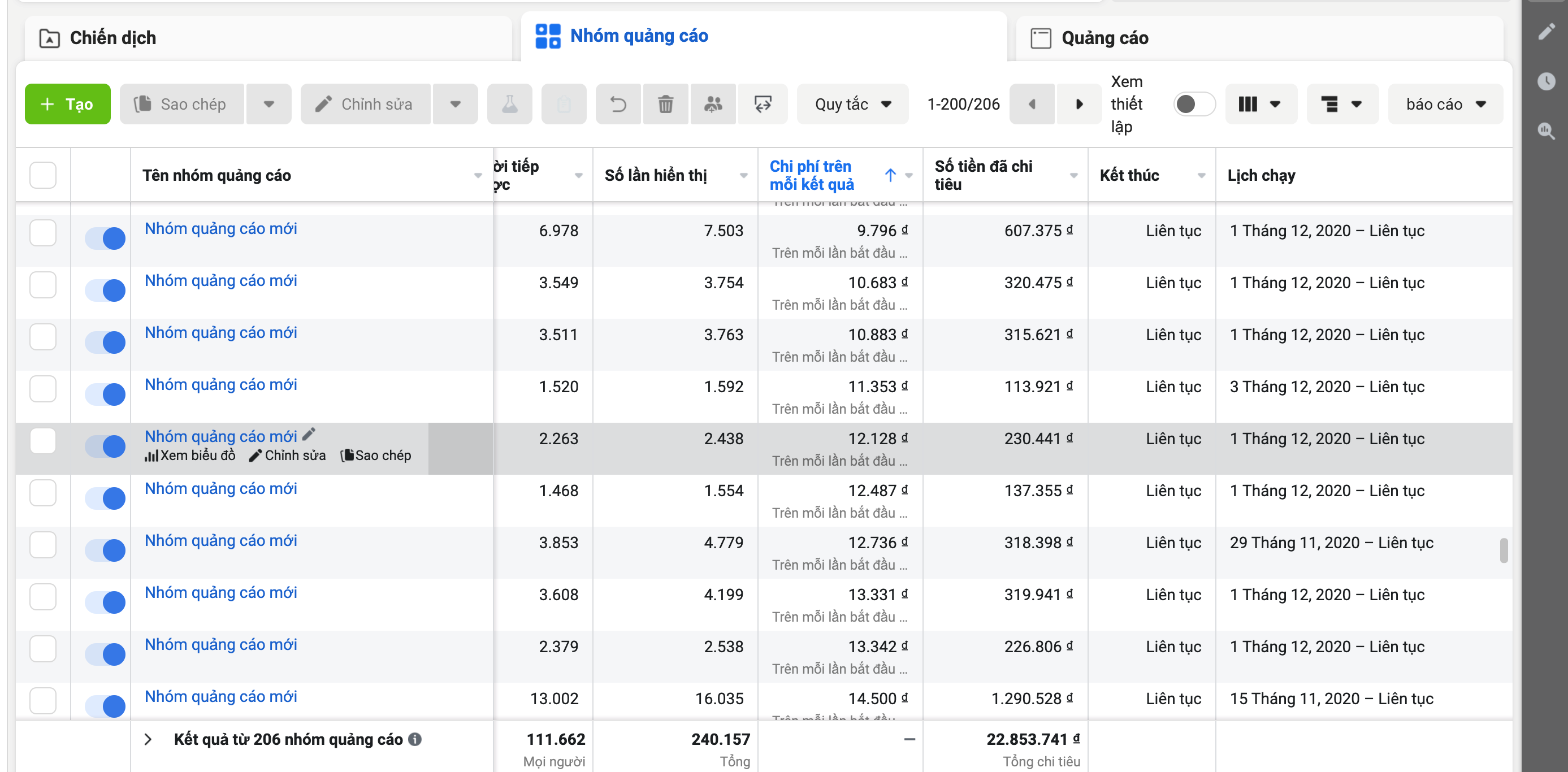Tick the select-all checkbox in table header
Viewport: 1568px width, 772px height.
[42, 175]
